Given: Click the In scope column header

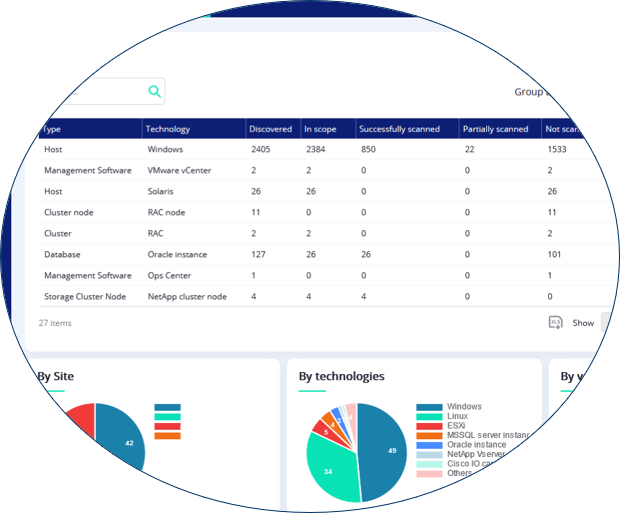Looking at the screenshot, I should click(x=322, y=129).
